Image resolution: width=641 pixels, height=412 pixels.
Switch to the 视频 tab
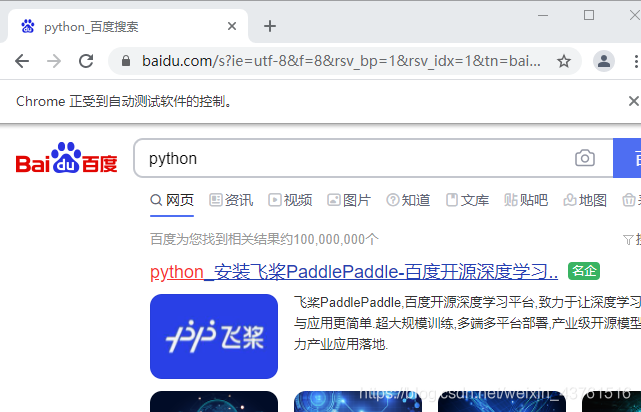pos(290,200)
